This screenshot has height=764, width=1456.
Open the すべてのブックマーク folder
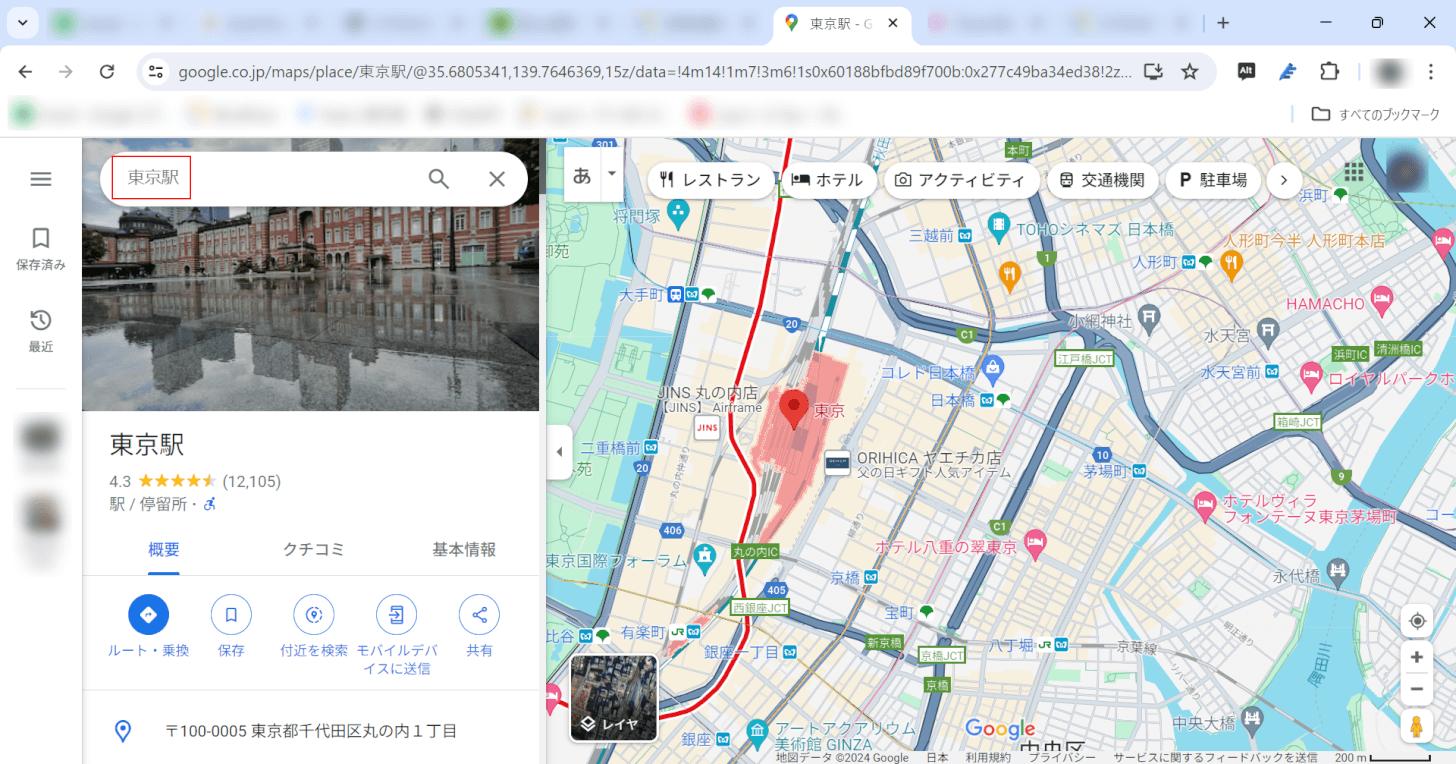click(1376, 114)
